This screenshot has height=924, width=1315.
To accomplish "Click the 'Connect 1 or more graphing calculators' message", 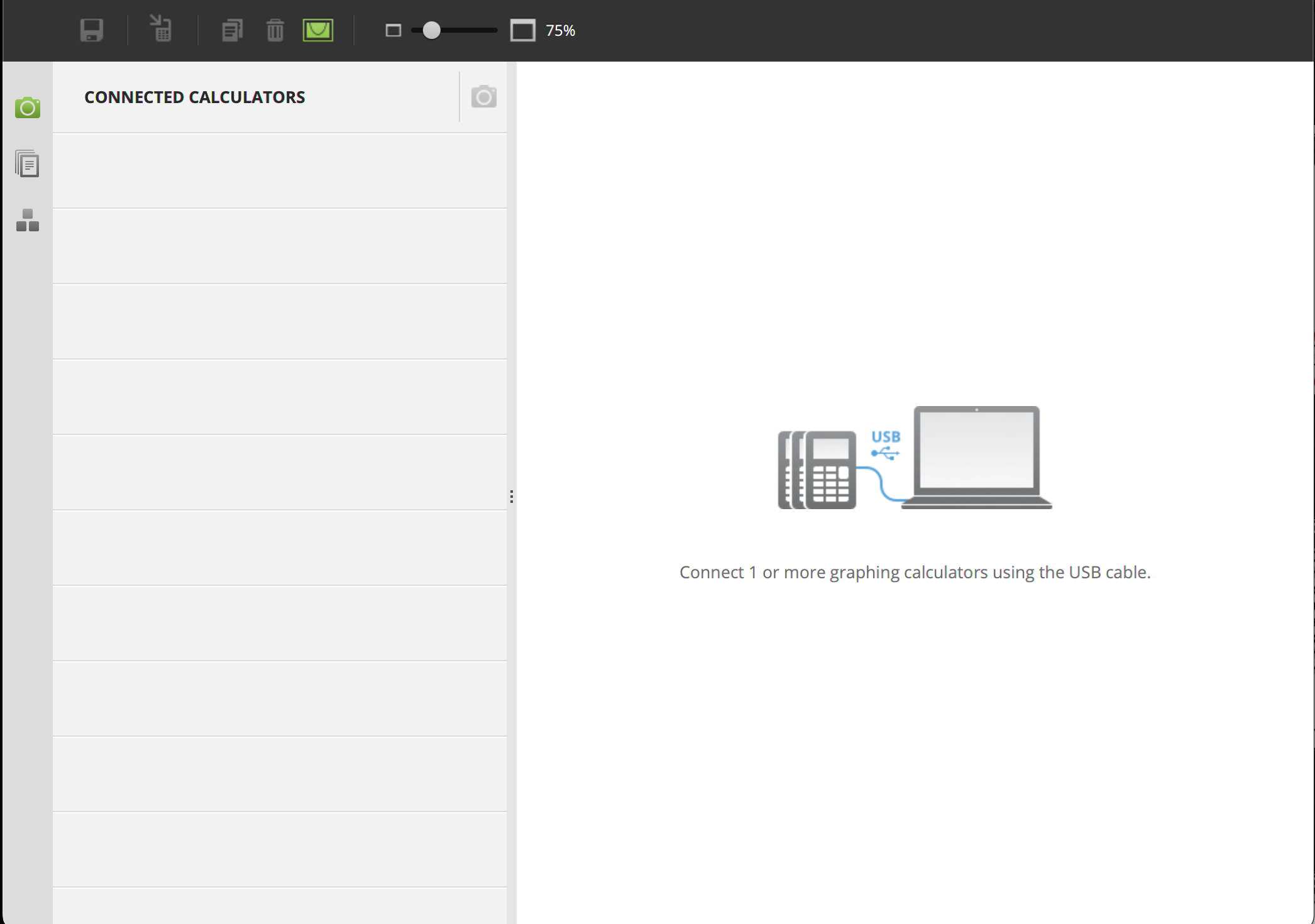I will 915,572.
